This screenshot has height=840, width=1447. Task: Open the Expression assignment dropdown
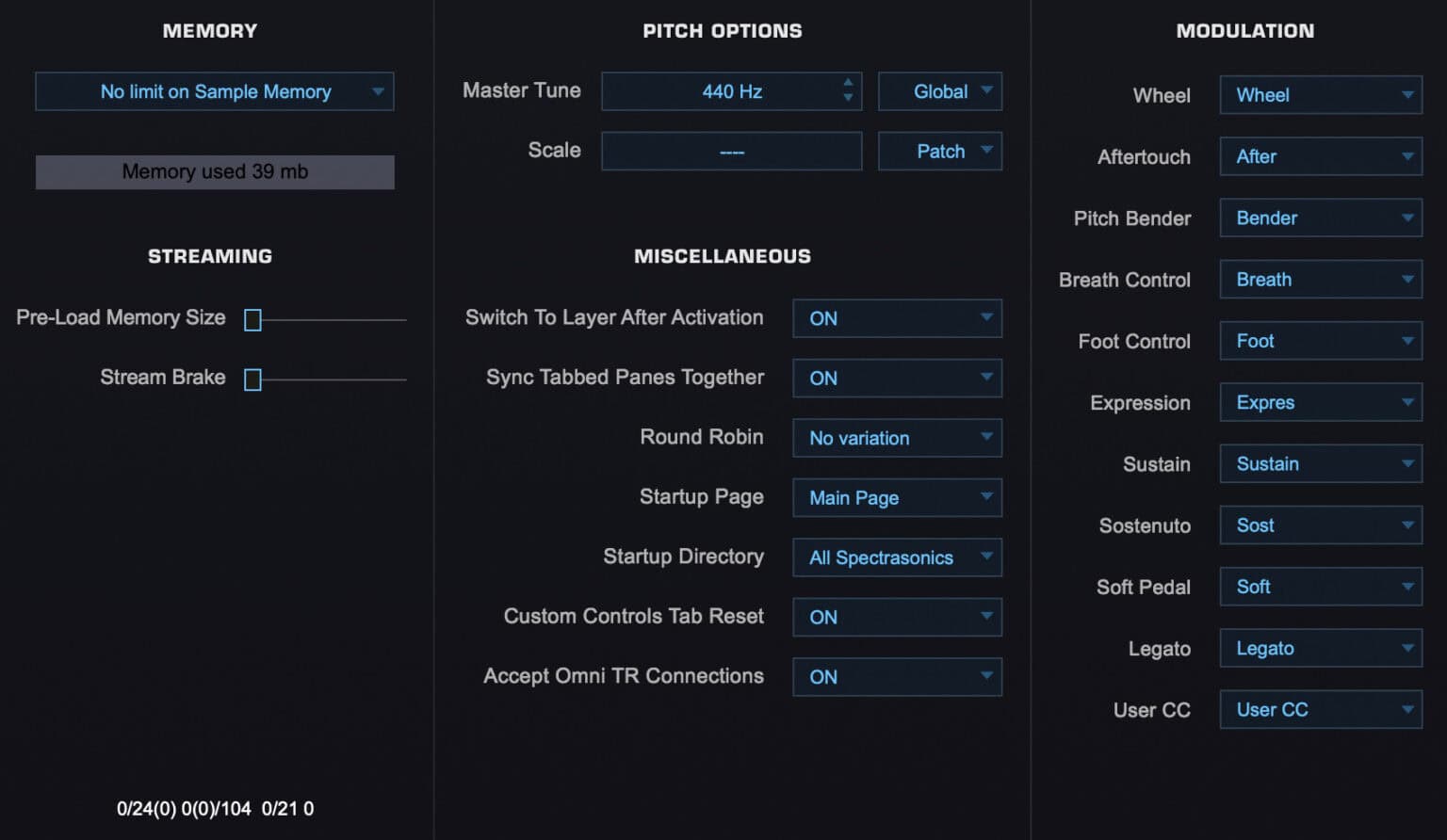(x=1319, y=402)
